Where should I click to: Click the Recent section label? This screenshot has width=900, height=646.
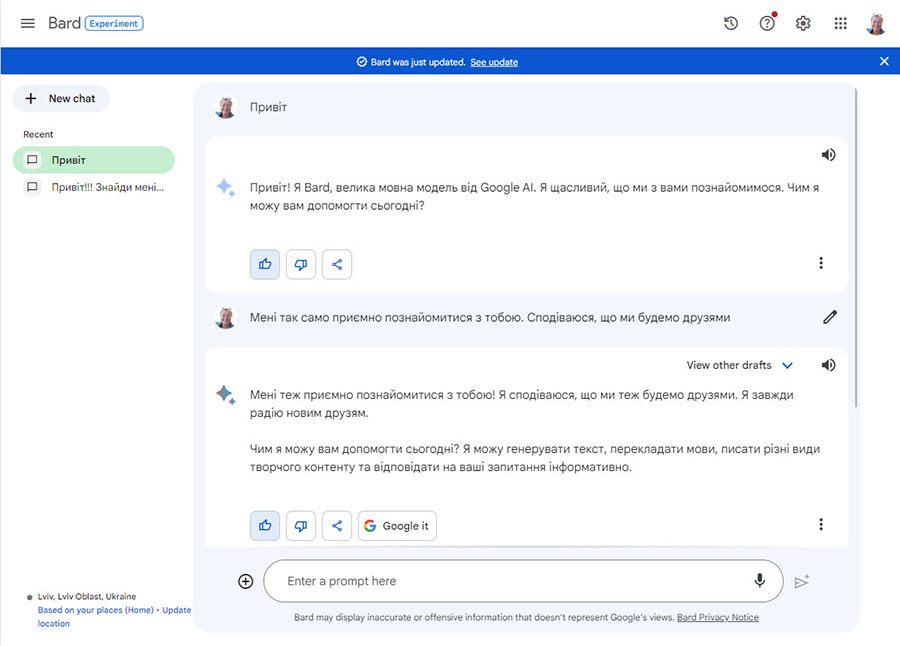tap(38, 134)
